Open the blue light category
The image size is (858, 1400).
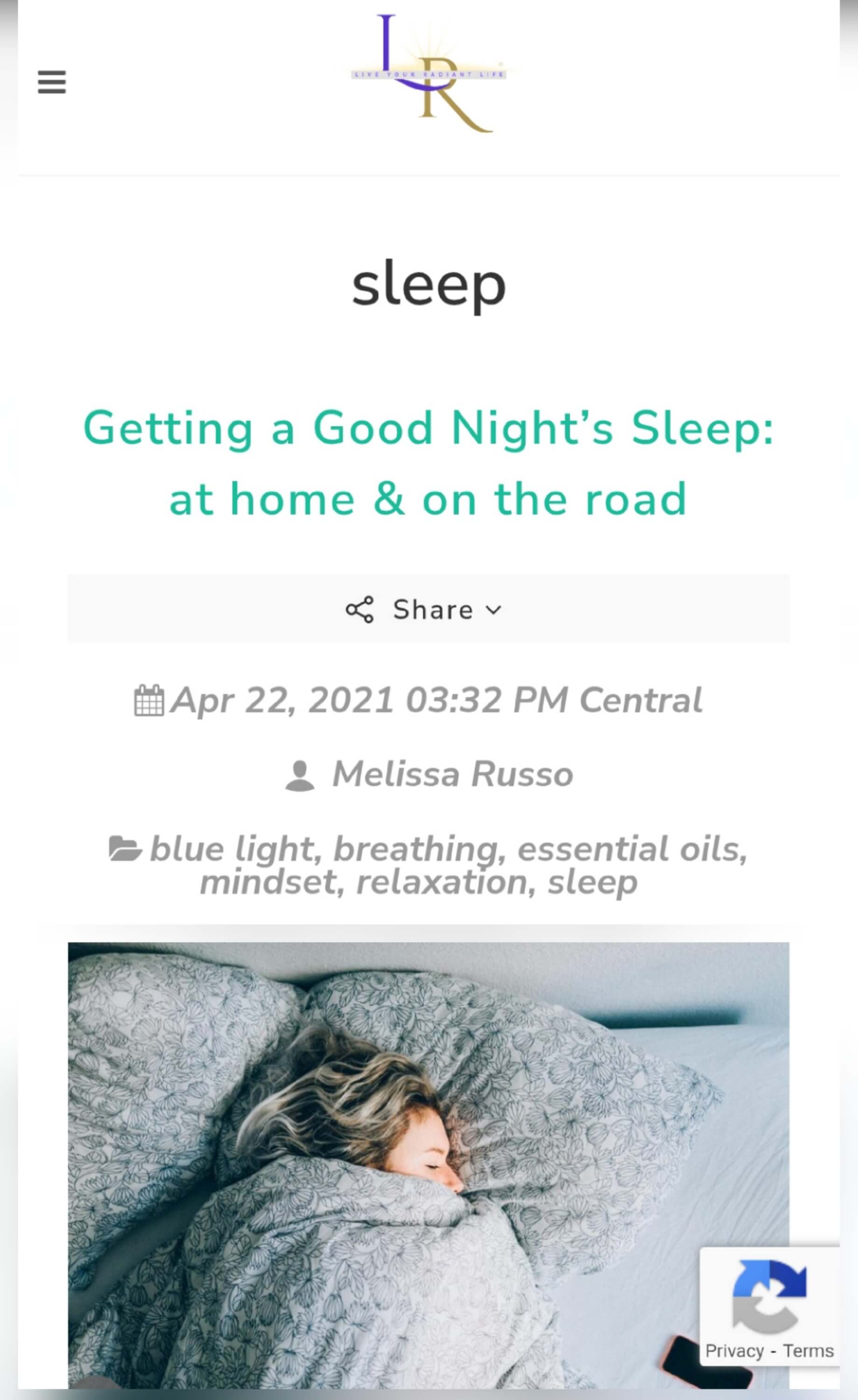click(232, 849)
